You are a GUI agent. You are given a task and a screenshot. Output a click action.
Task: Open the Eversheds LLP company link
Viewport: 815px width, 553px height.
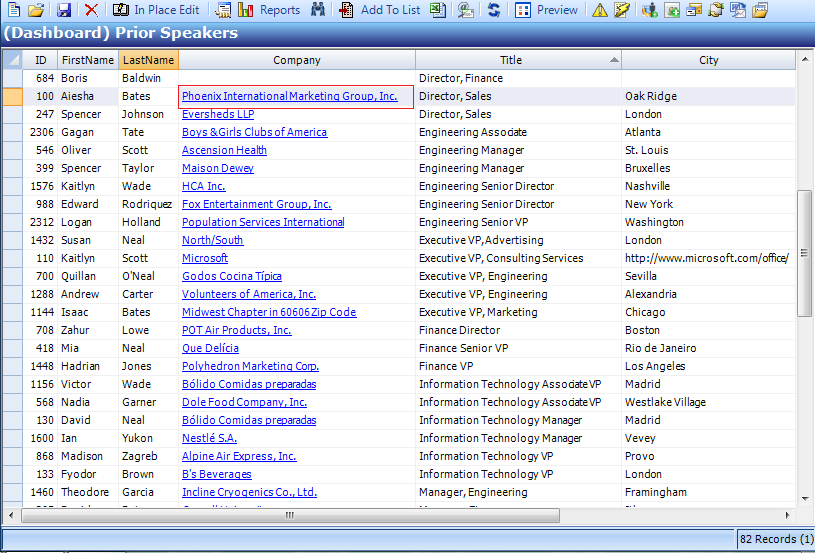[218, 114]
